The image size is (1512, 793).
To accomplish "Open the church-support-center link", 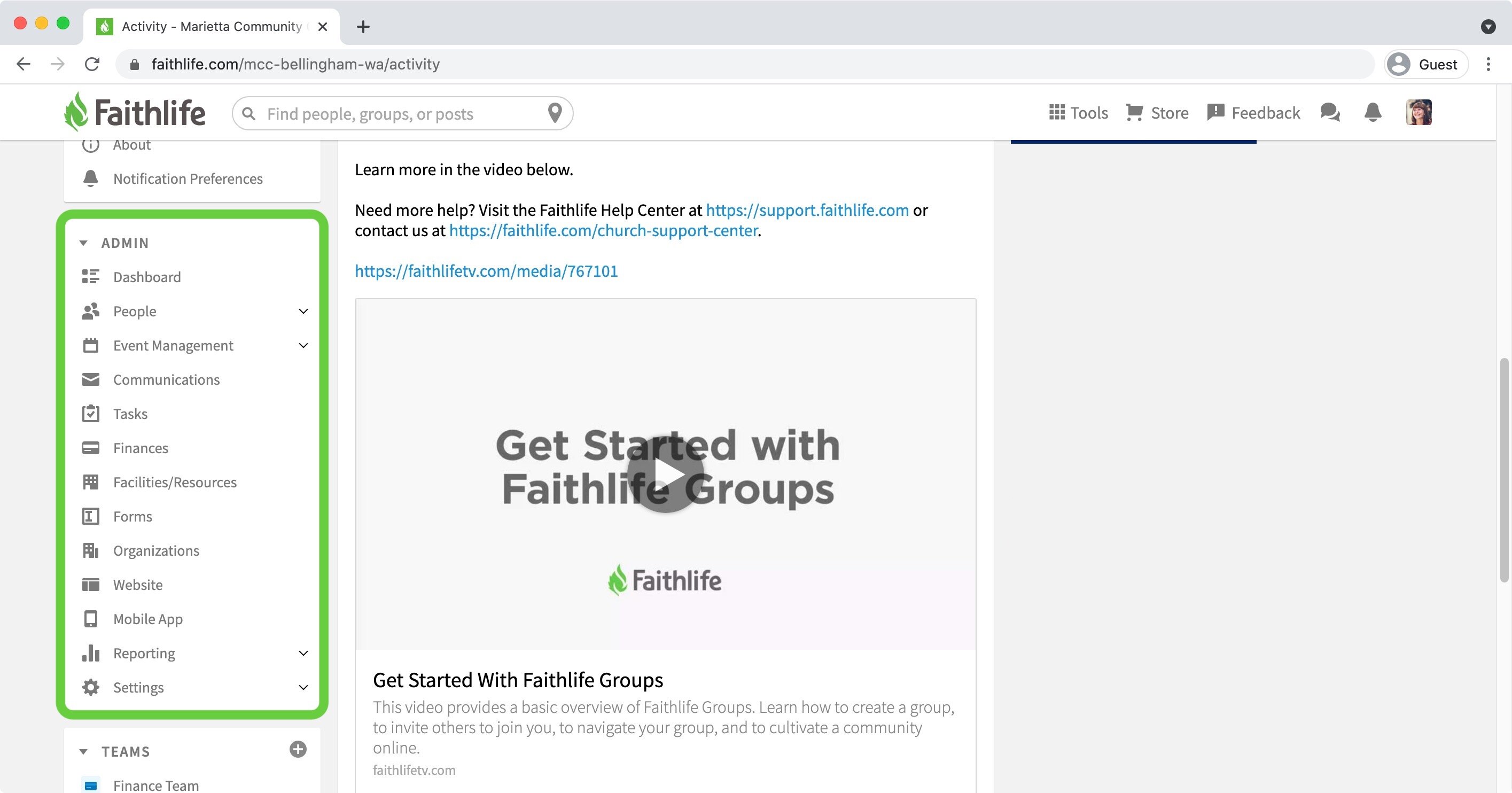I will point(603,230).
